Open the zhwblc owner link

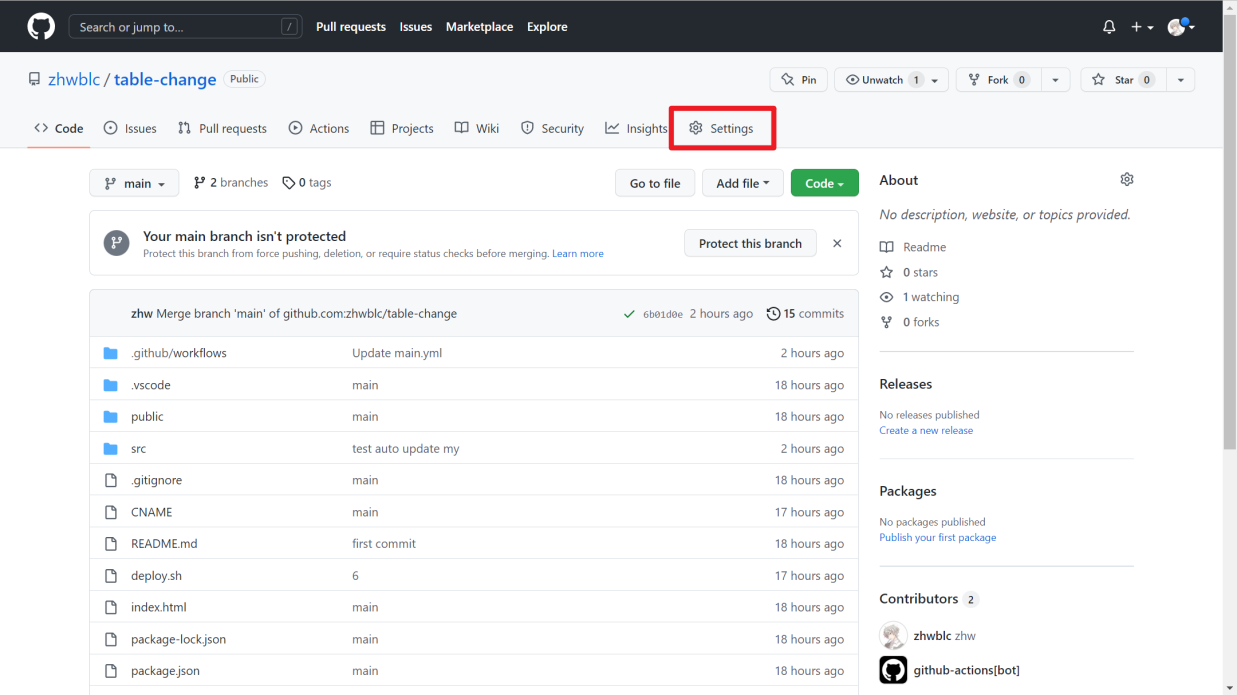click(74, 79)
